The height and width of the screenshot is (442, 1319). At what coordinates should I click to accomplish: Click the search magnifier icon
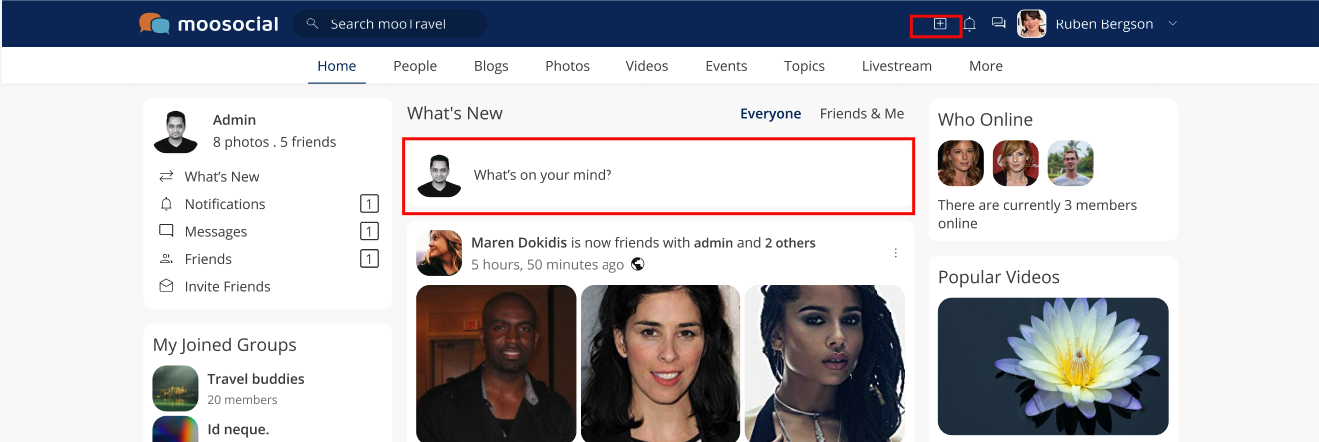click(x=312, y=23)
